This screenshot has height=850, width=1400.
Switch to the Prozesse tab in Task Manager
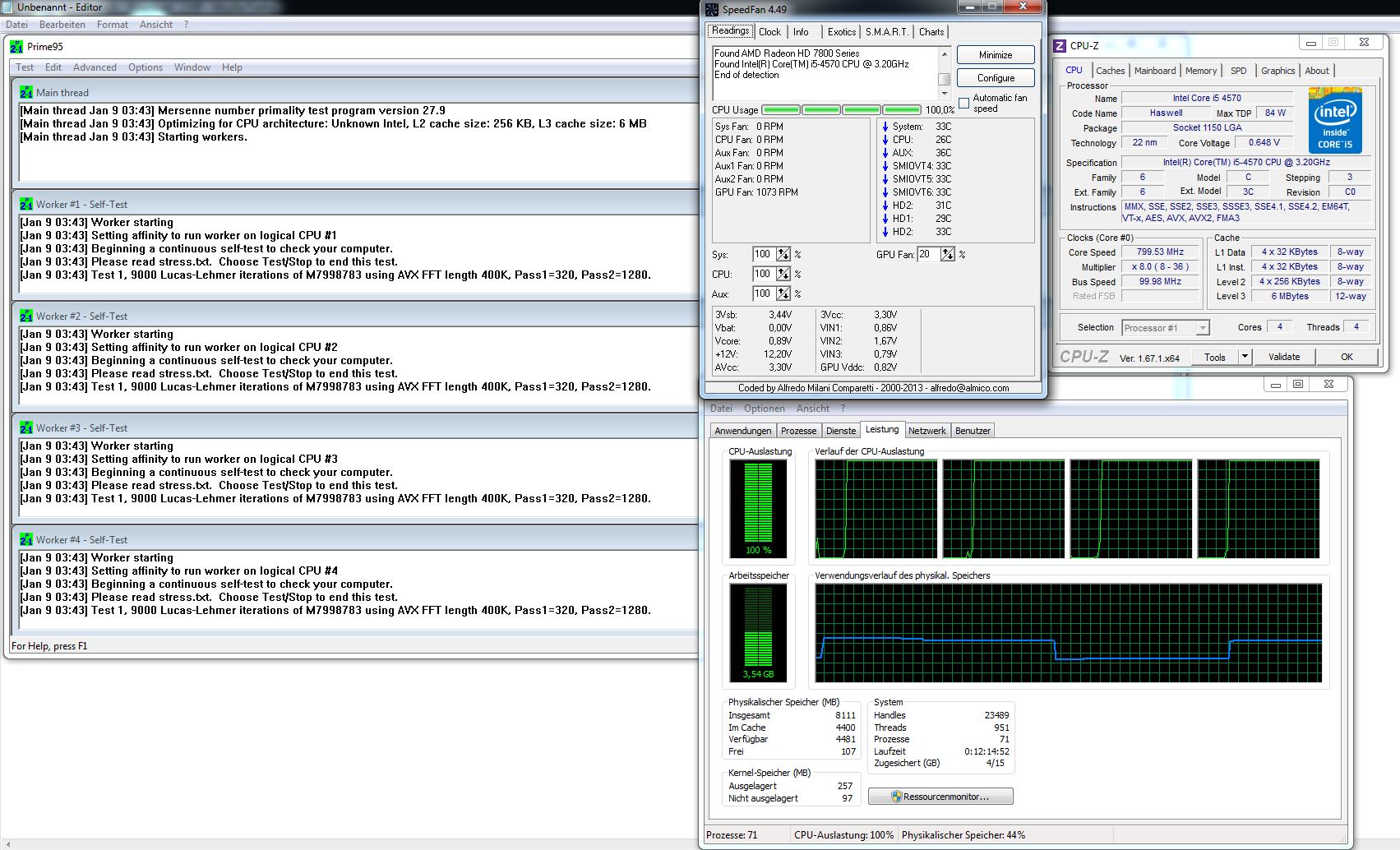point(799,431)
